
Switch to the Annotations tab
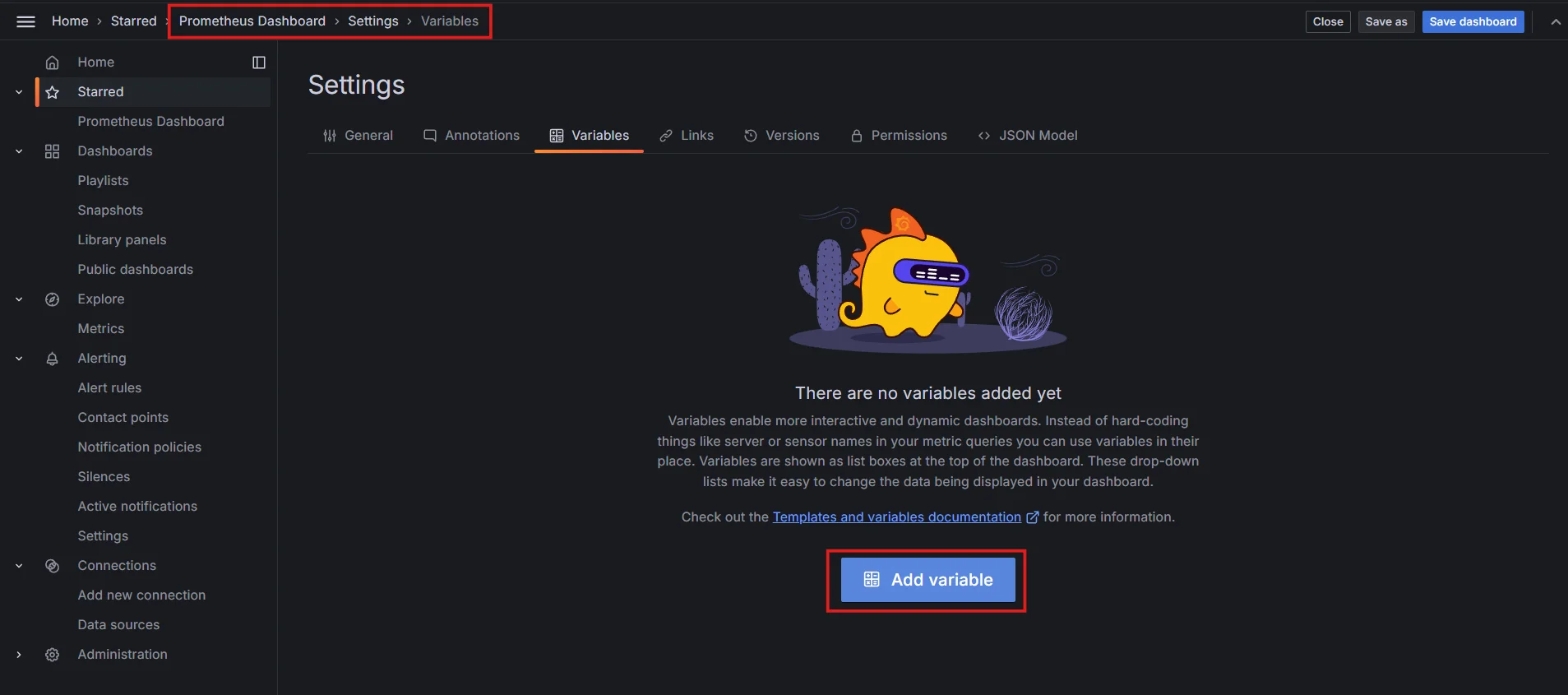click(471, 136)
